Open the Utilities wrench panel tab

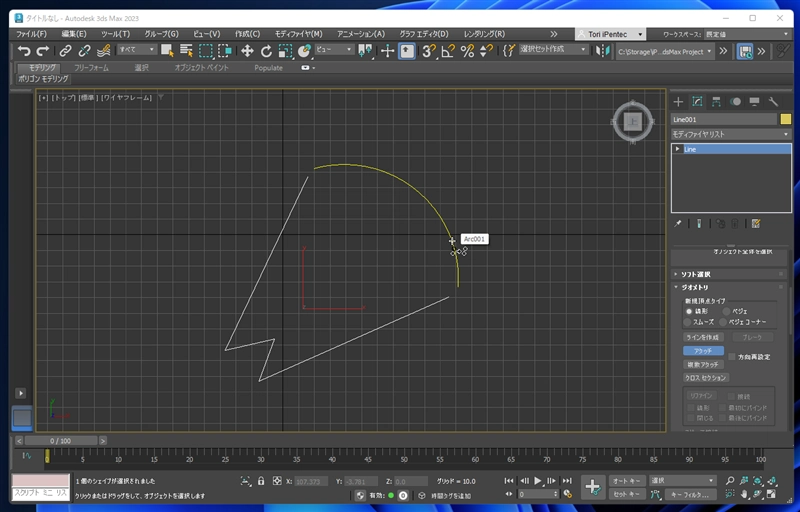click(x=774, y=101)
